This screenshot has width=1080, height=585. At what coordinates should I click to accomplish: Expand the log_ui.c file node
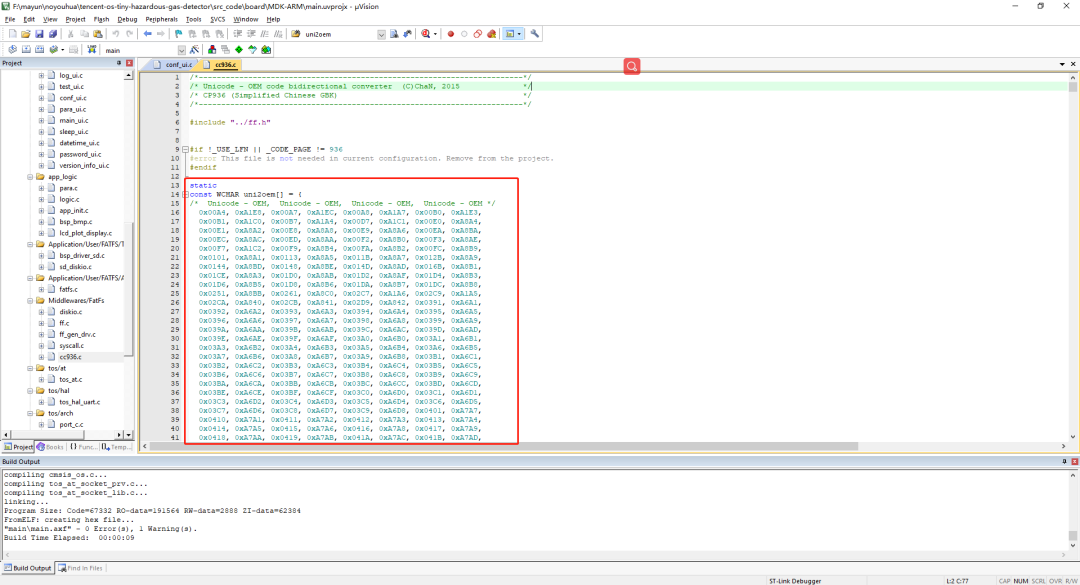pyautogui.click(x=41, y=76)
